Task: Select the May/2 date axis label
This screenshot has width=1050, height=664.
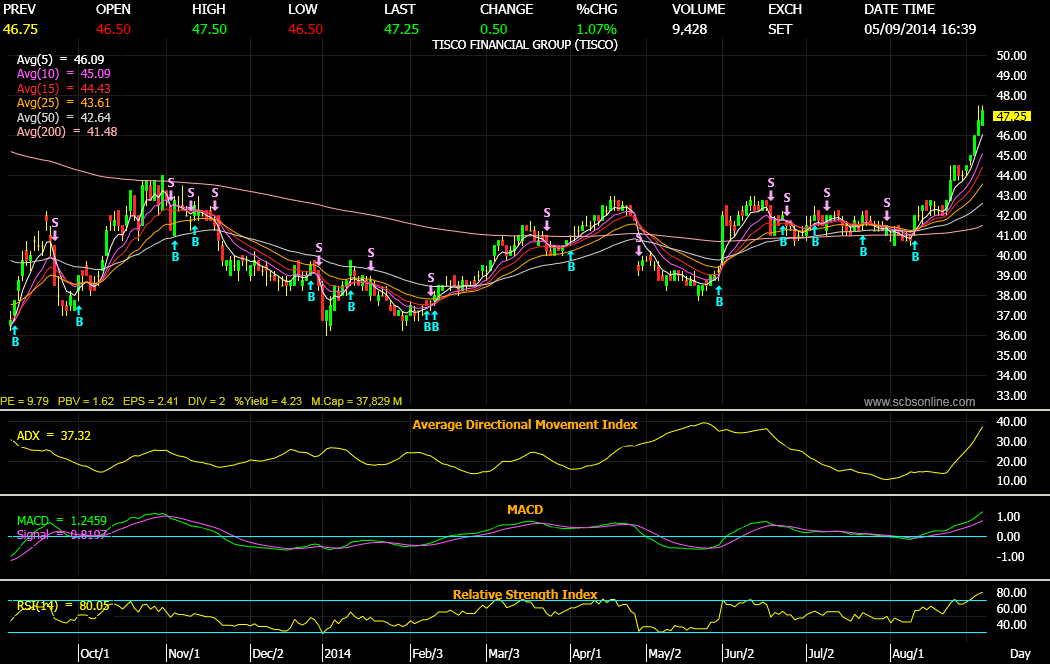Action: (665, 654)
